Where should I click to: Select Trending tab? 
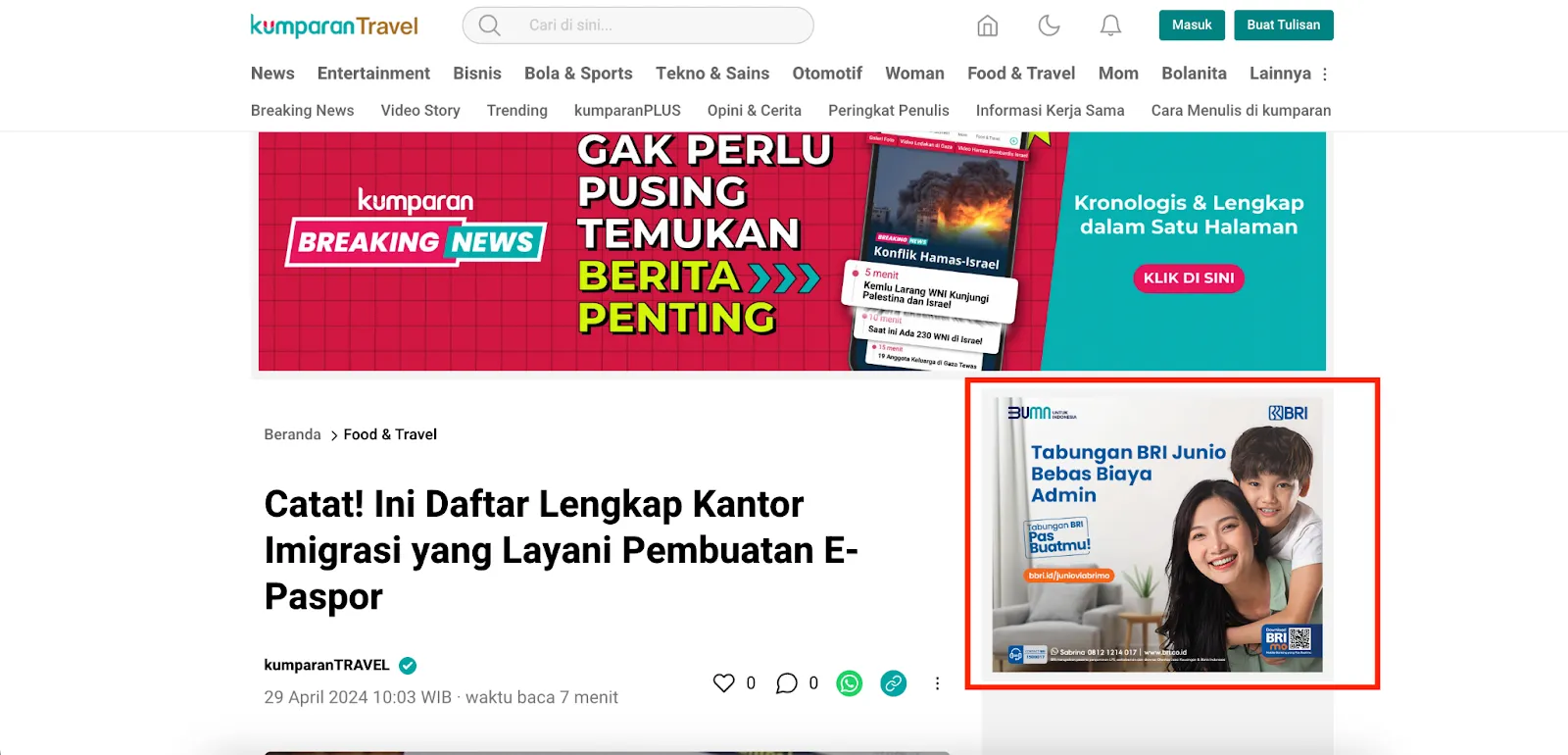click(517, 111)
